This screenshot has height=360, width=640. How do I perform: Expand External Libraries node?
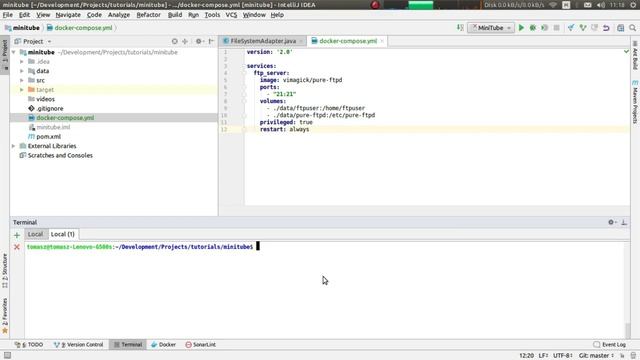(13, 146)
